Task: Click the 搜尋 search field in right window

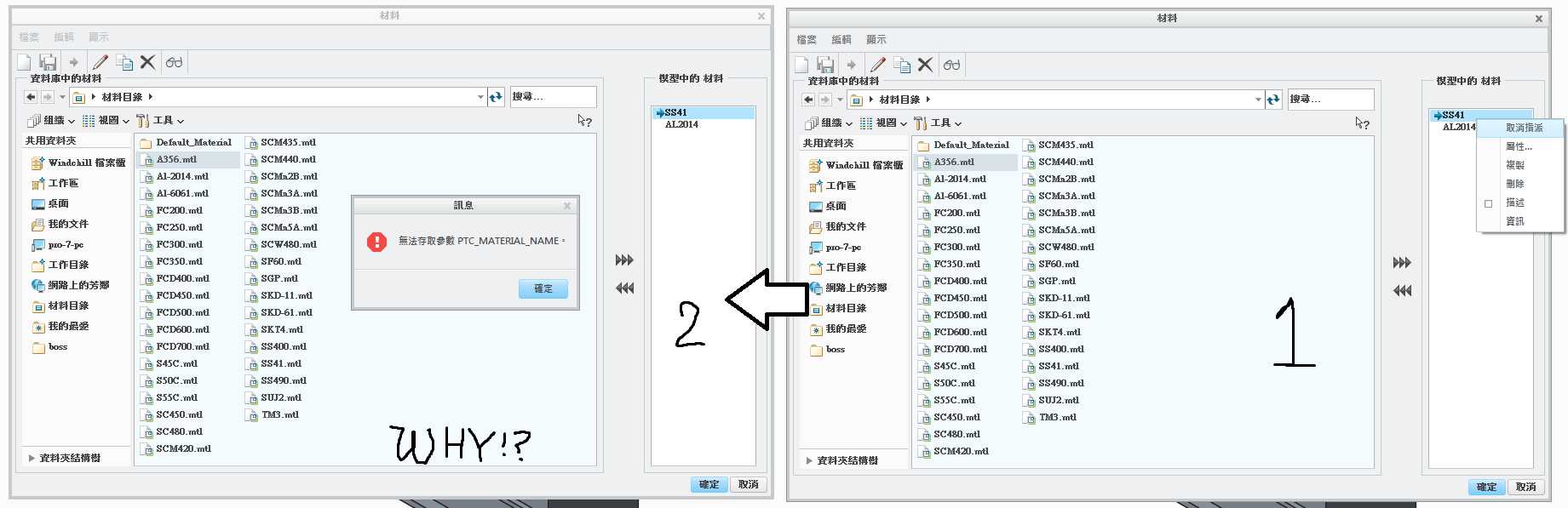Action: tap(1330, 100)
